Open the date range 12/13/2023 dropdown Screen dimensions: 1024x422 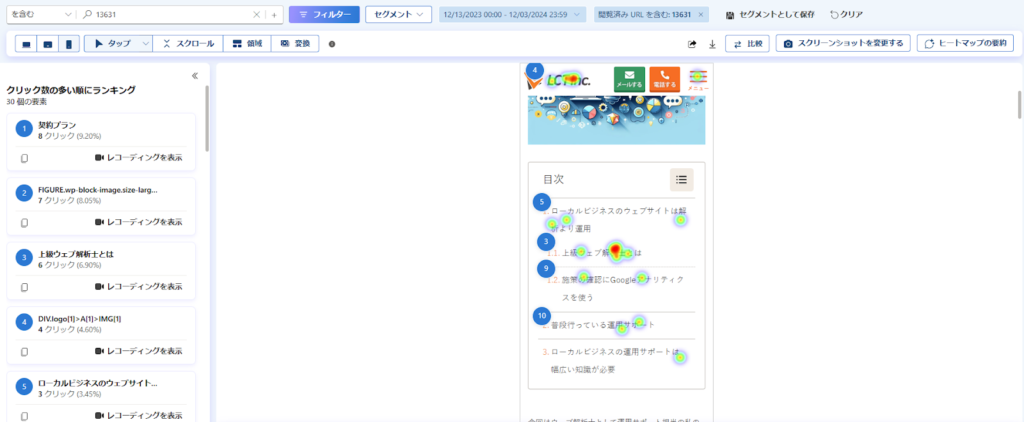coord(513,14)
